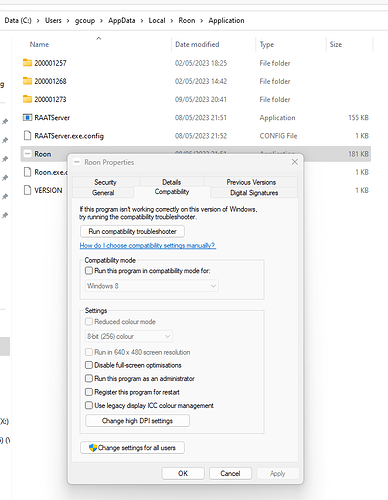Open How do I choose compatibility settings manually link

click(148, 246)
